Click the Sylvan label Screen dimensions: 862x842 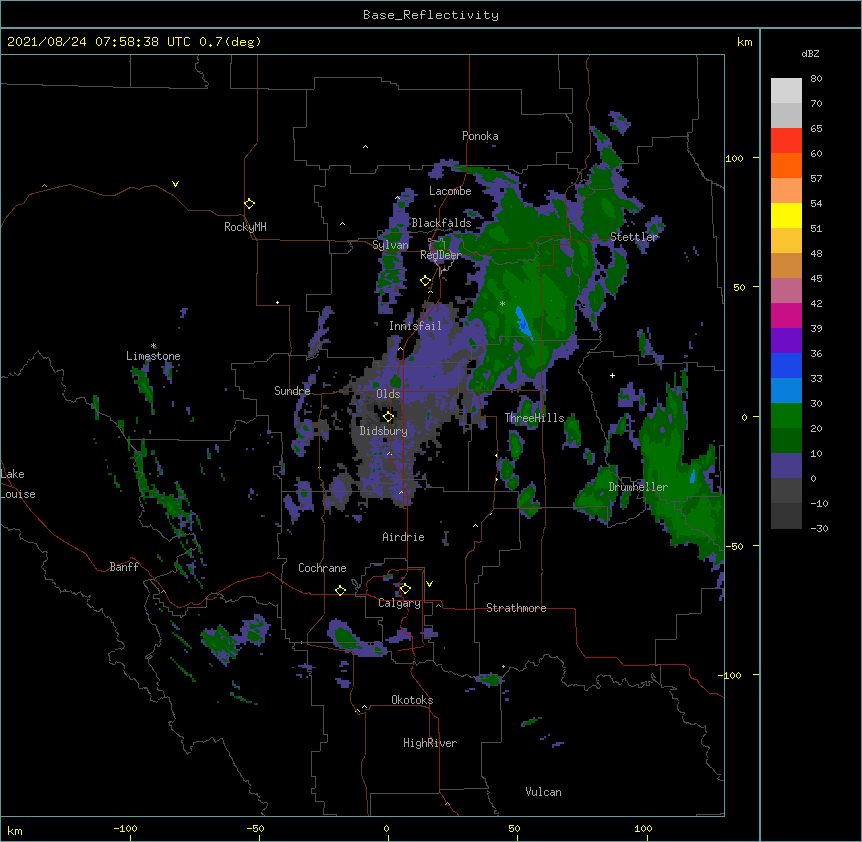click(x=390, y=245)
